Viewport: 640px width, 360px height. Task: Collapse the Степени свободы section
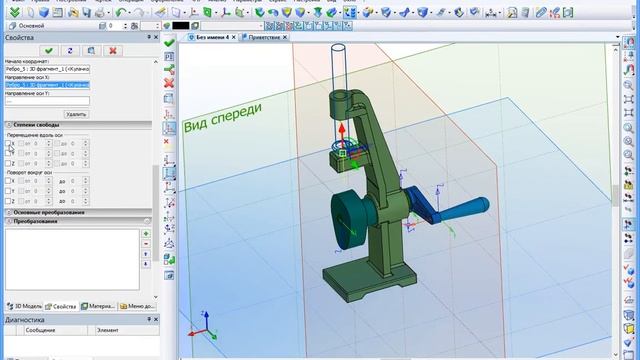(9, 125)
